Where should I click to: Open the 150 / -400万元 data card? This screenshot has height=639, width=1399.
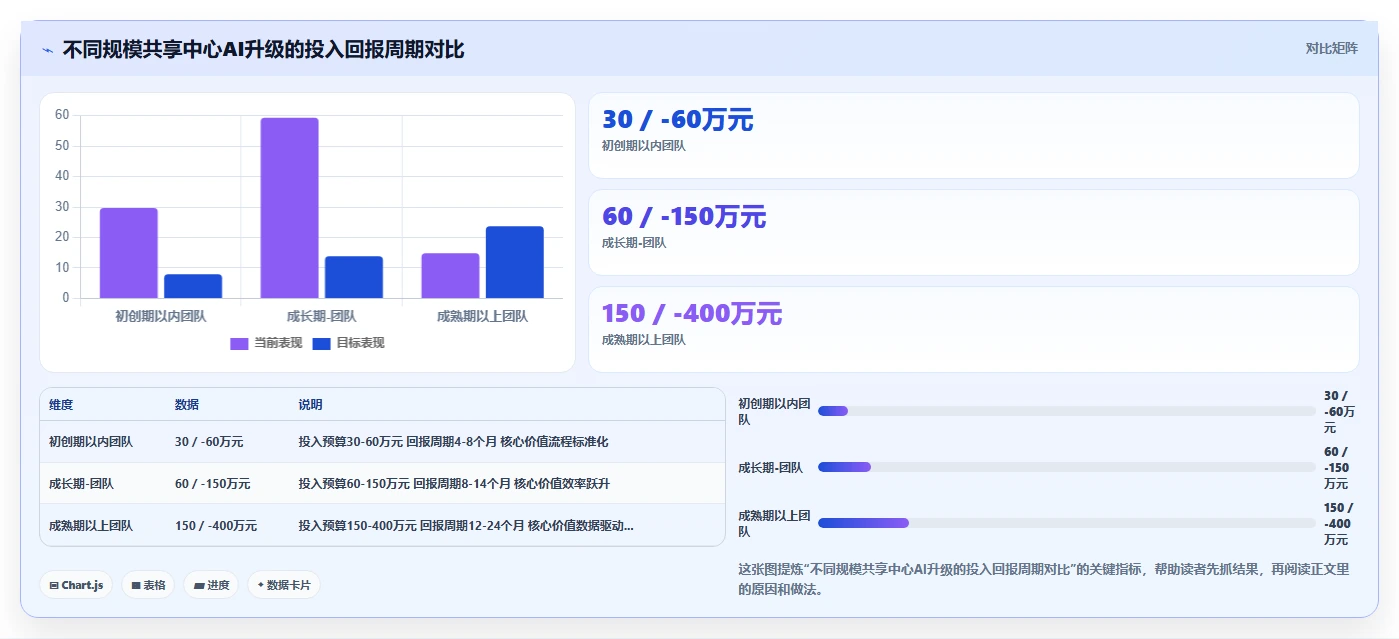click(974, 330)
